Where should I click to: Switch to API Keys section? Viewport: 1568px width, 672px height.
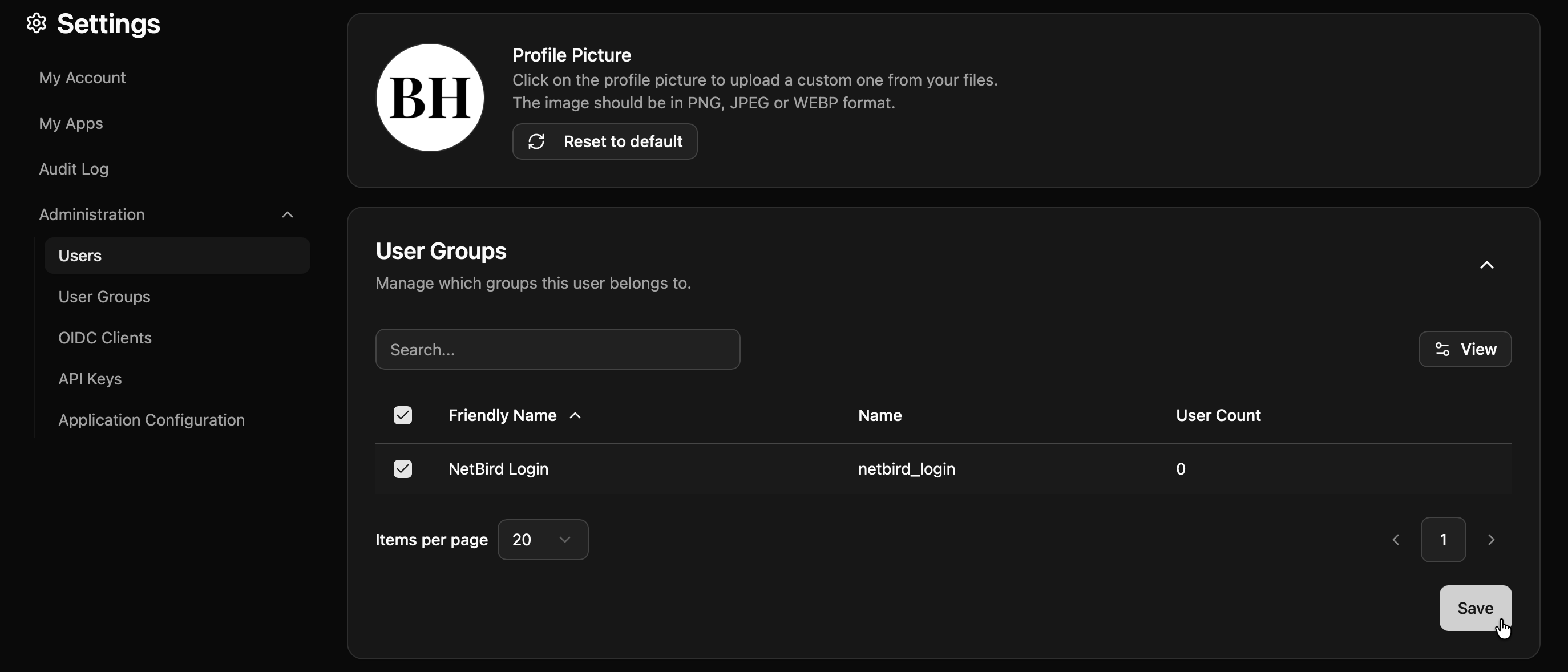coord(90,379)
